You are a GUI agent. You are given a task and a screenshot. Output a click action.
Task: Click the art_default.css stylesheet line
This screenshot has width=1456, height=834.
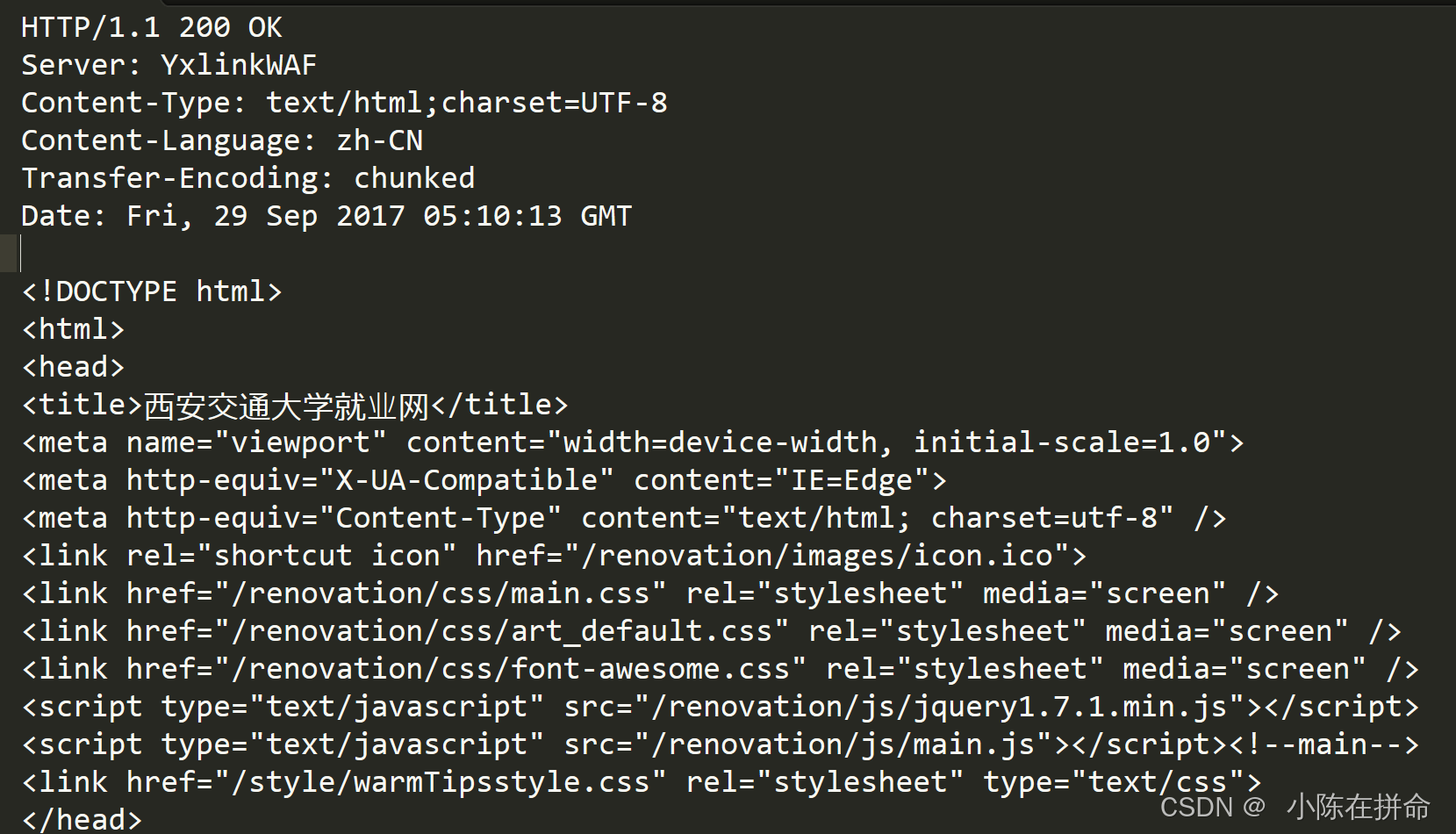point(712,631)
